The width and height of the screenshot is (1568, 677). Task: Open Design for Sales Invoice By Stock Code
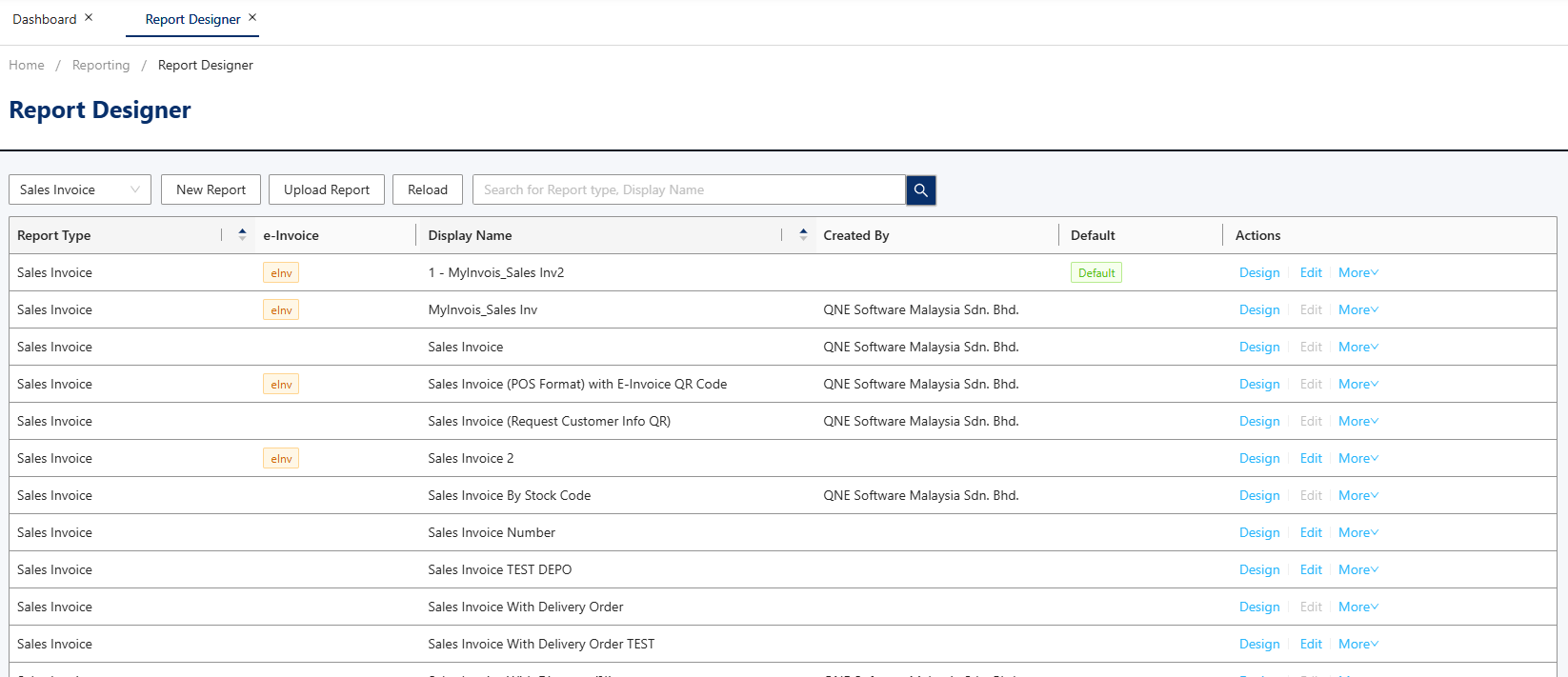pyautogui.click(x=1258, y=496)
